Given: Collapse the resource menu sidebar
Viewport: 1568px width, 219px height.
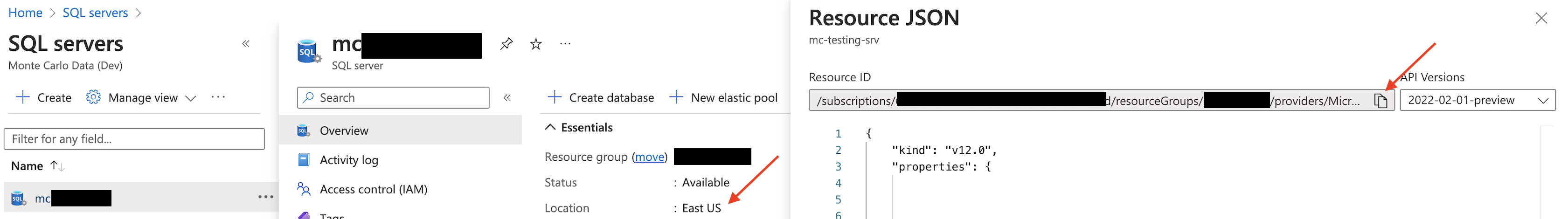Looking at the screenshot, I should pos(507,98).
